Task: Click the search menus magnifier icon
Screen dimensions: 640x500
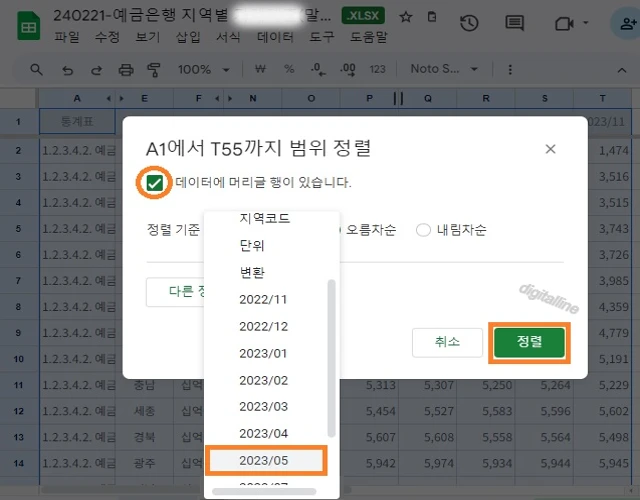Action: coord(36,69)
